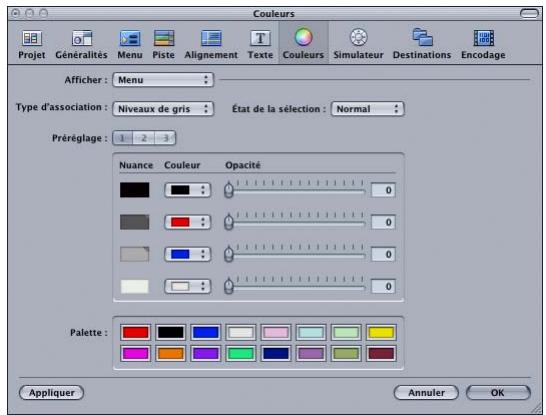Open the Encodage preferences pane
Screen dimensions: 546x415
click(x=483, y=45)
